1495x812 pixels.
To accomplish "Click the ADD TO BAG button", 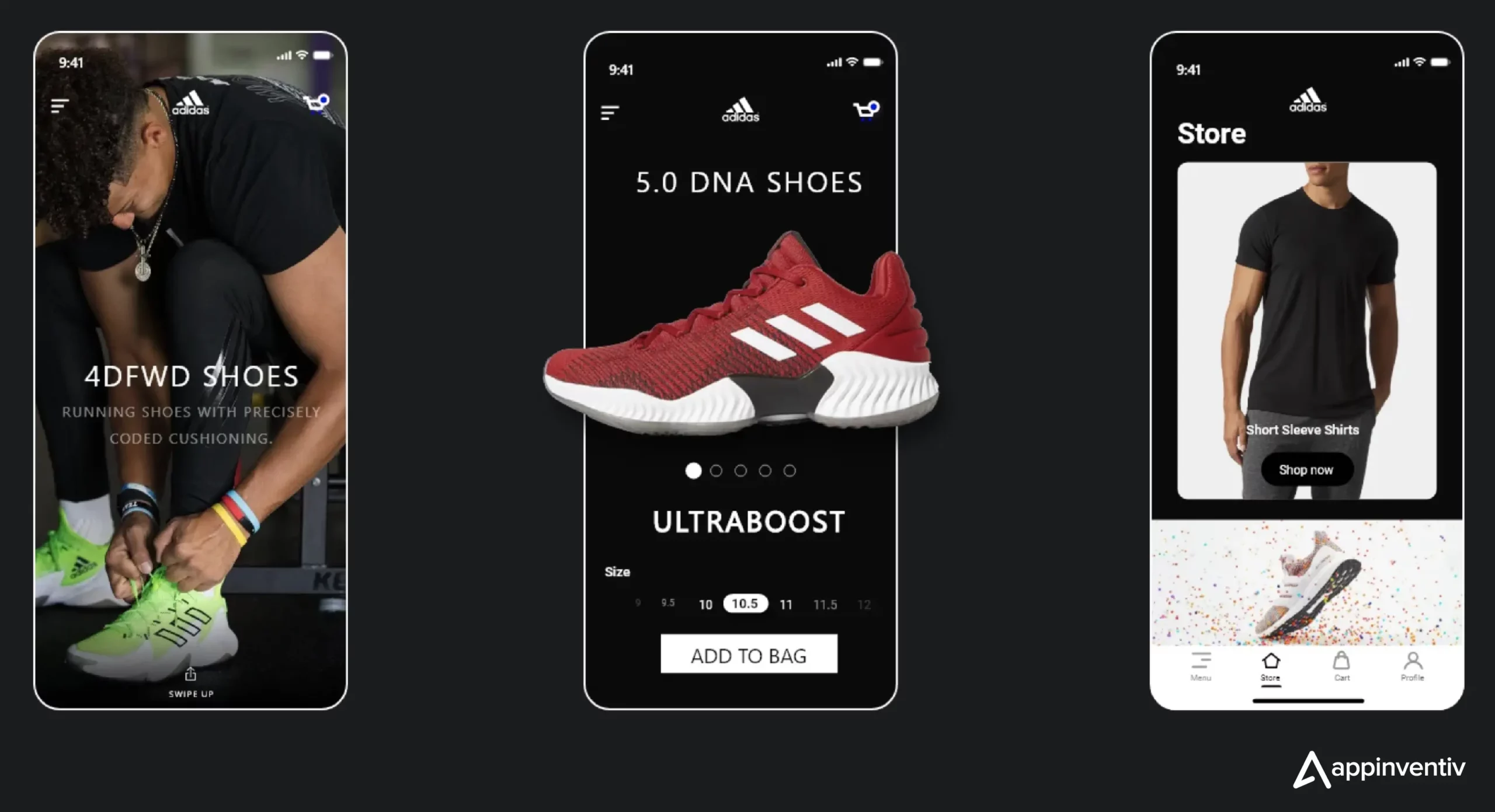I will (x=749, y=654).
